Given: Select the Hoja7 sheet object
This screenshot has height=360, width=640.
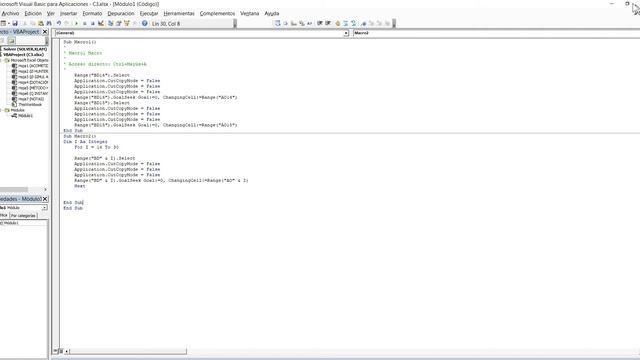Looking at the screenshot, I should pos(31,99).
